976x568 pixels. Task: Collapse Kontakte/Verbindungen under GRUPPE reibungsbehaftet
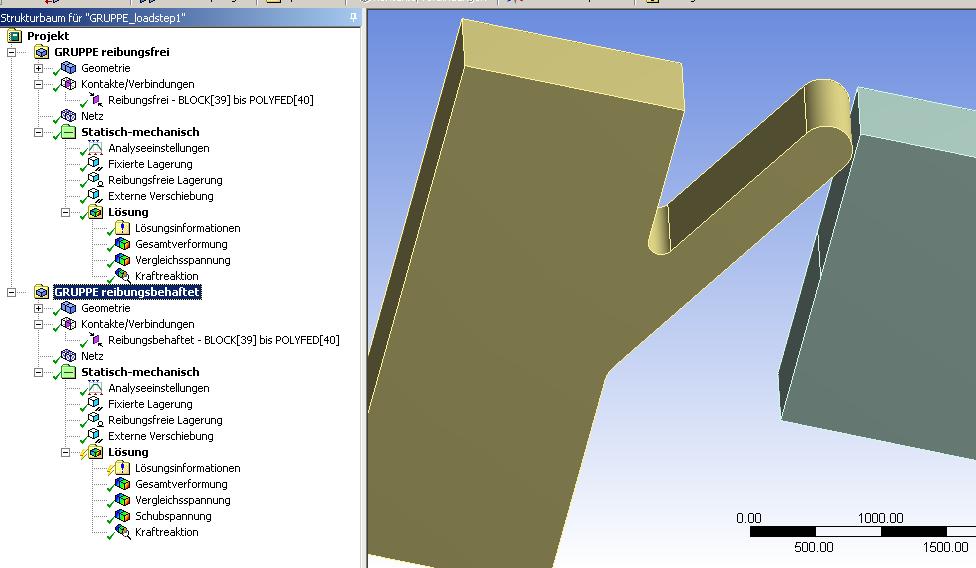pos(39,324)
